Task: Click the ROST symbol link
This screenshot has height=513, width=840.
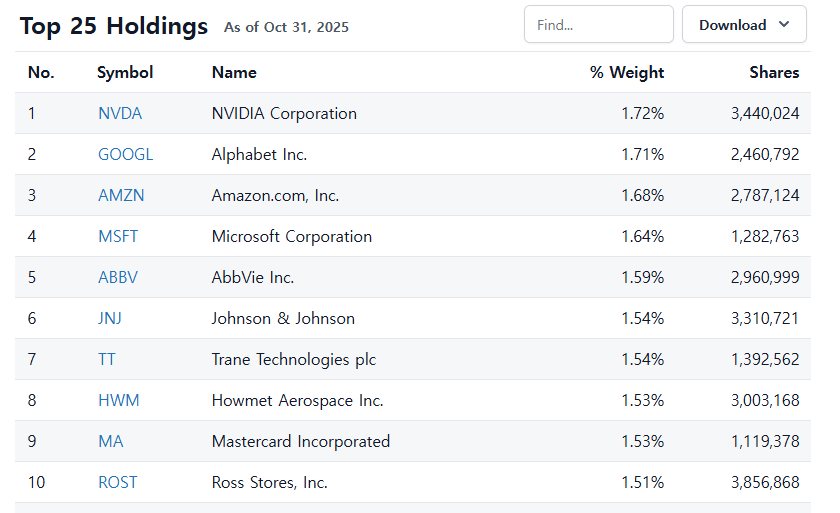Action: click(118, 483)
